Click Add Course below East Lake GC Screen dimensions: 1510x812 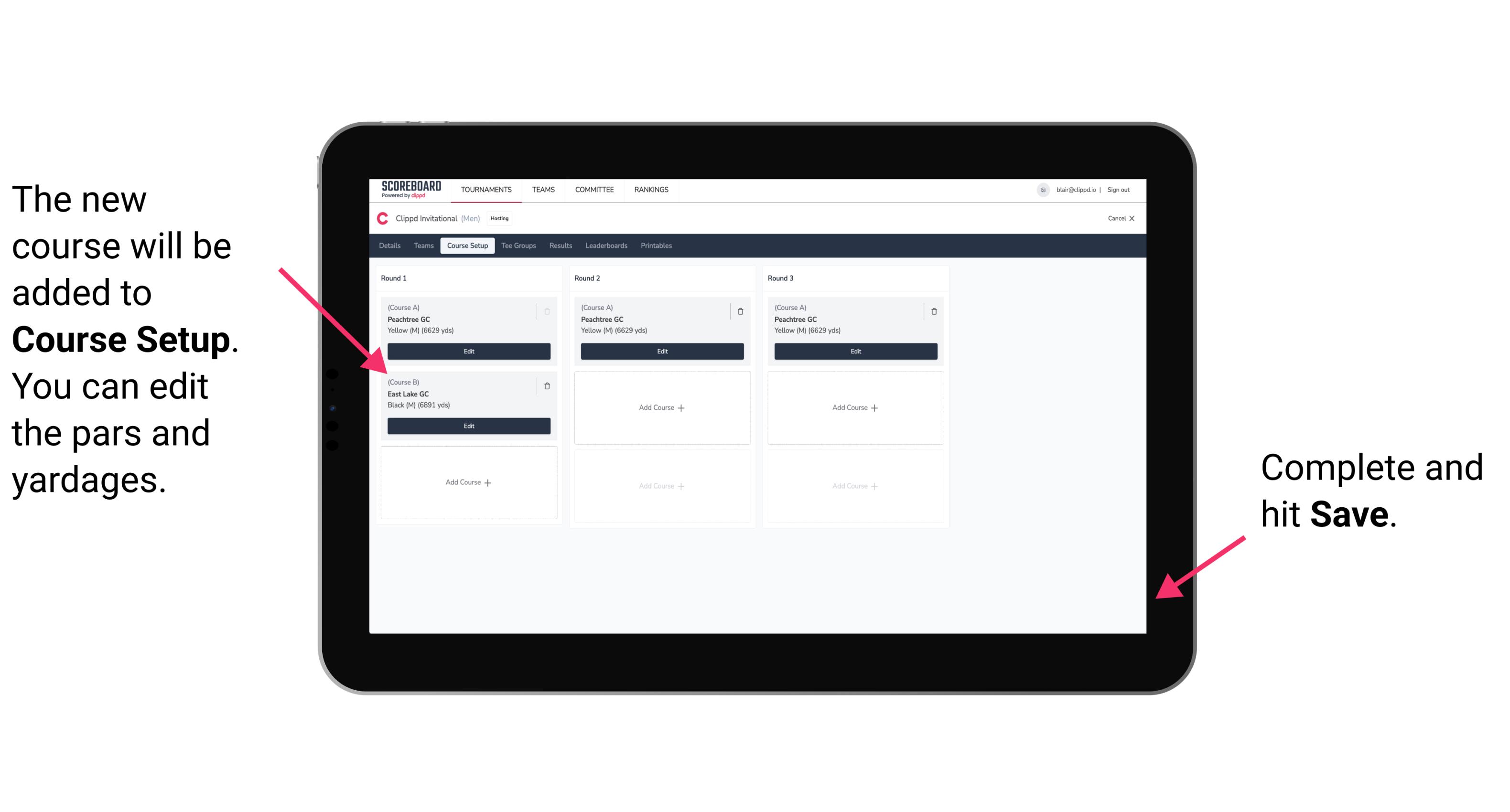pyautogui.click(x=468, y=482)
